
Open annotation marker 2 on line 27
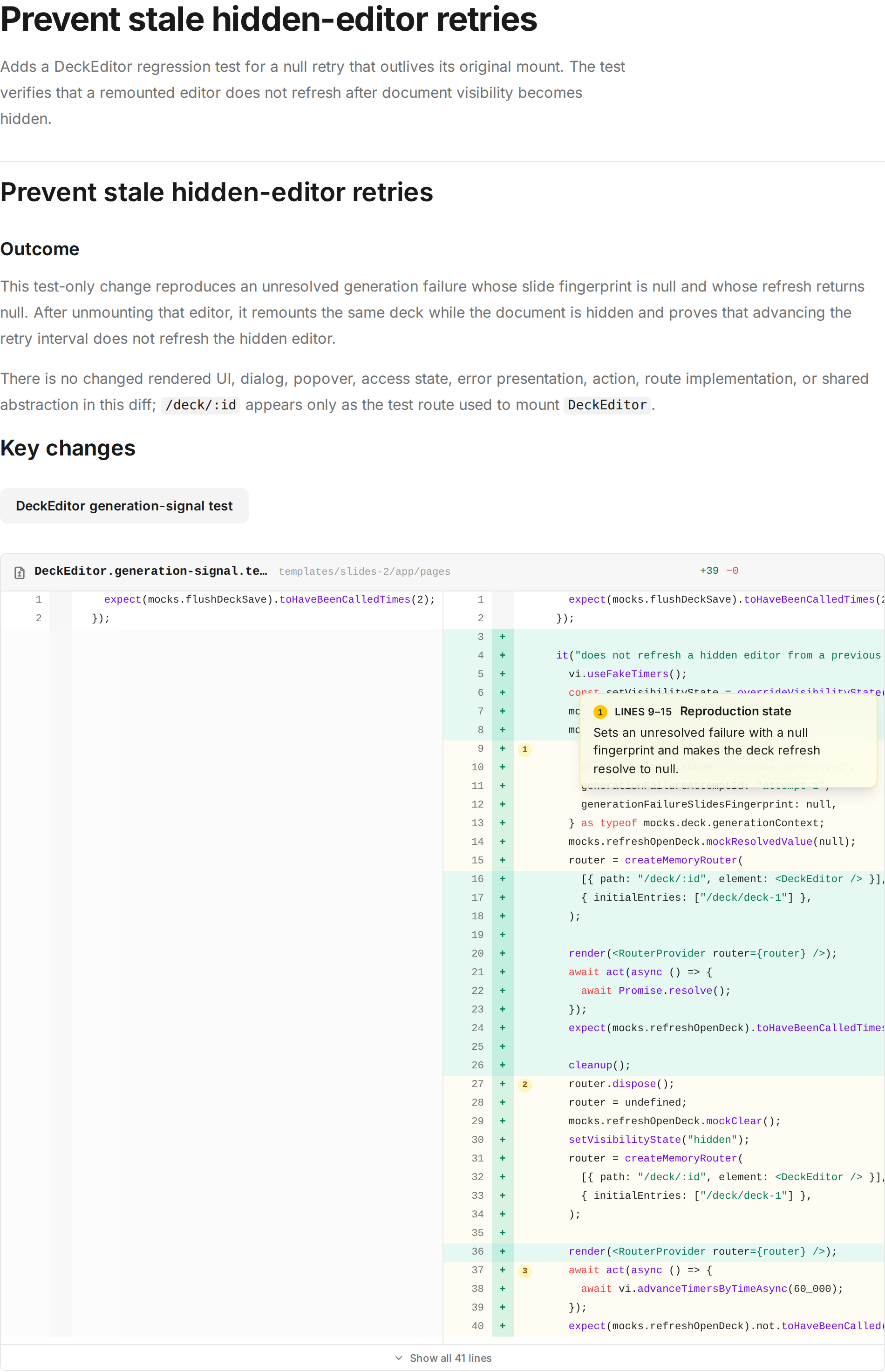524,1084
